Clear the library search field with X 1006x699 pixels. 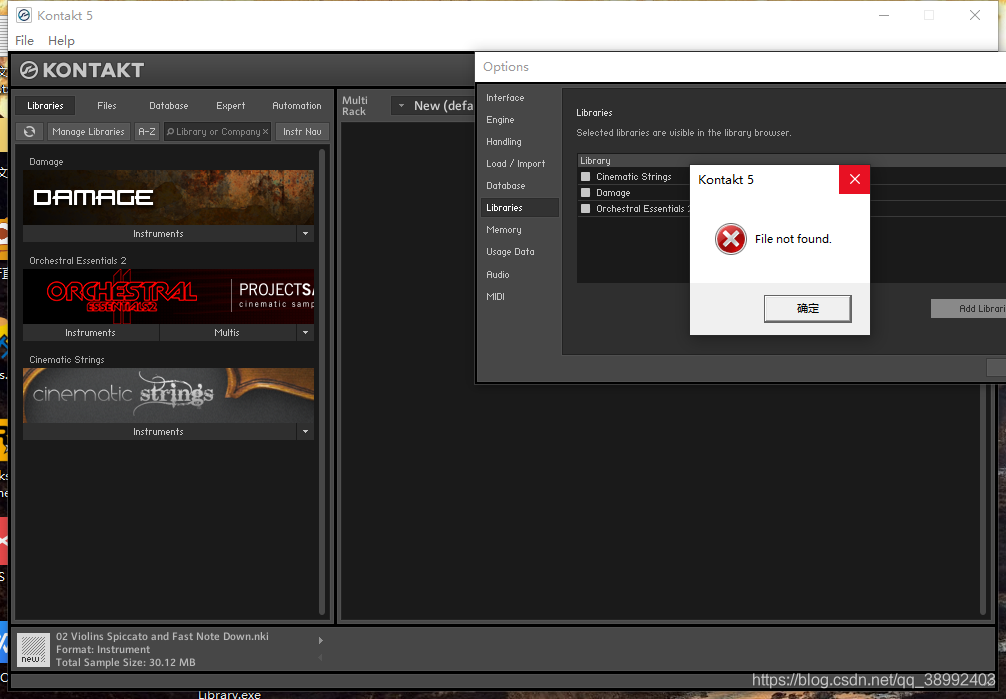(265, 132)
